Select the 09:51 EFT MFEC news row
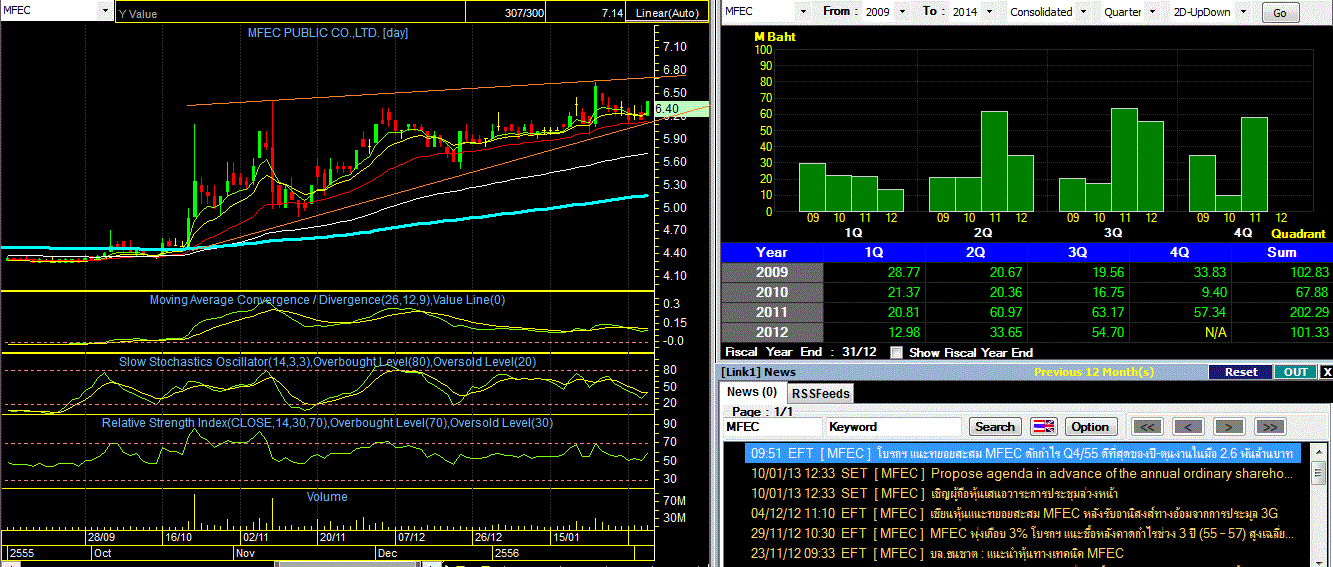 click(x=1022, y=453)
